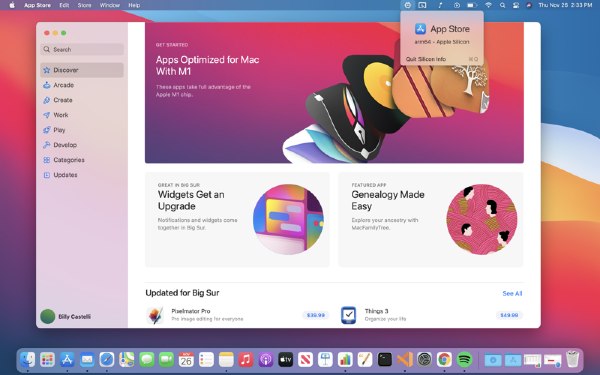Open Maps from the Dock

[x=127, y=359]
